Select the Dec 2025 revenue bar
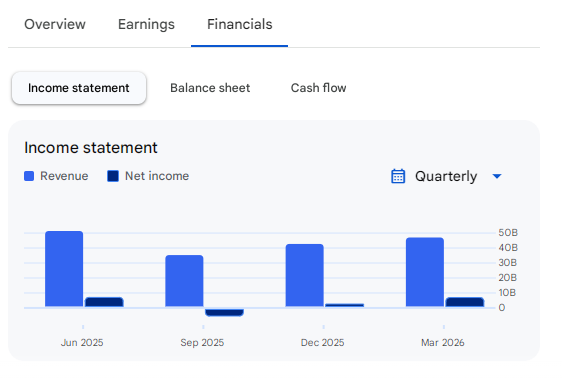This screenshot has width=562, height=378. [x=305, y=276]
